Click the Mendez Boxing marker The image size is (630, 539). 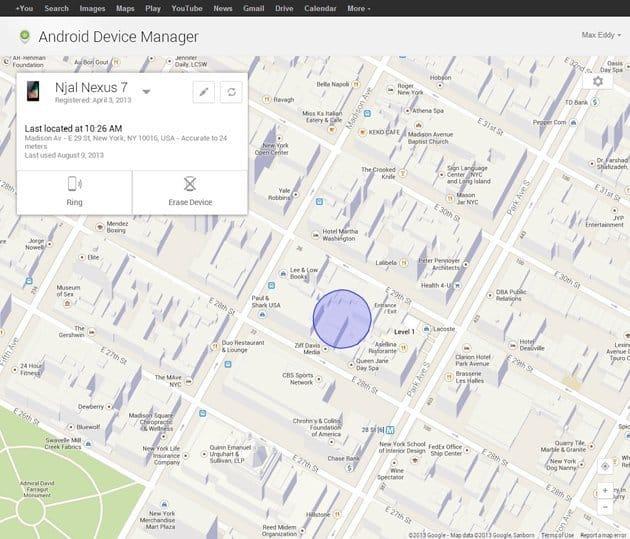100,227
